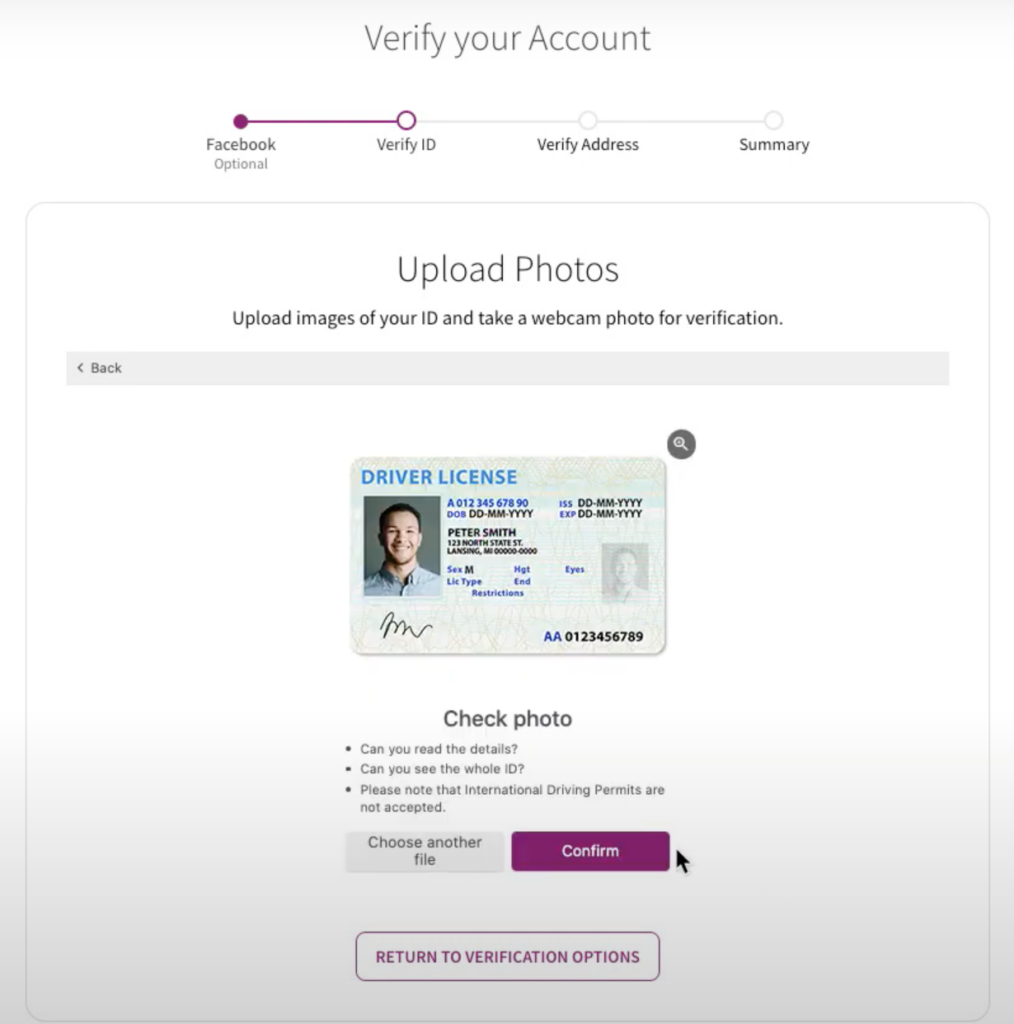
Task: Select the Verify ID step circle
Action: 406,120
